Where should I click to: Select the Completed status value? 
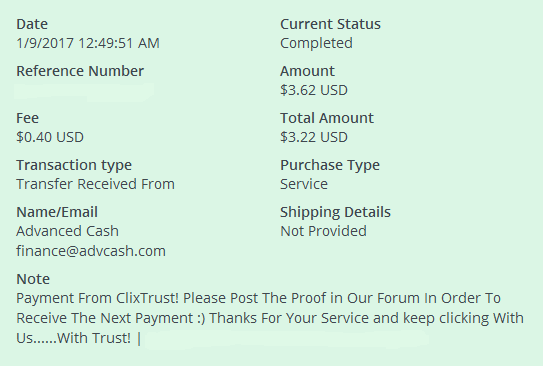click(317, 43)
